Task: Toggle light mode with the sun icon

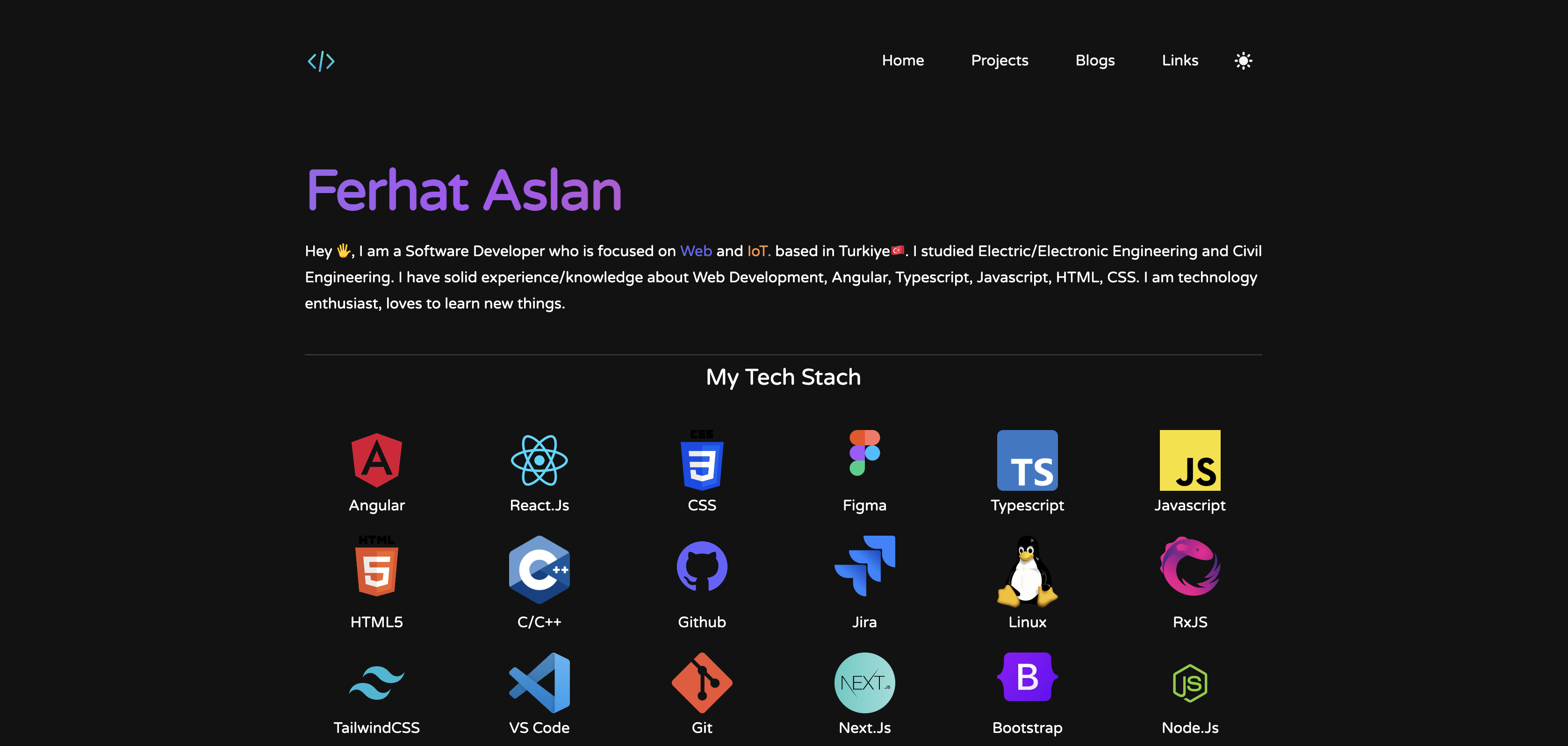Action: (1243, 60)
